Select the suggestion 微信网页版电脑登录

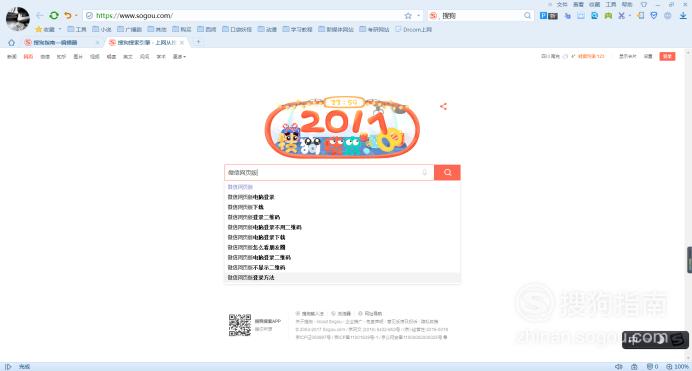click(342, 197)
